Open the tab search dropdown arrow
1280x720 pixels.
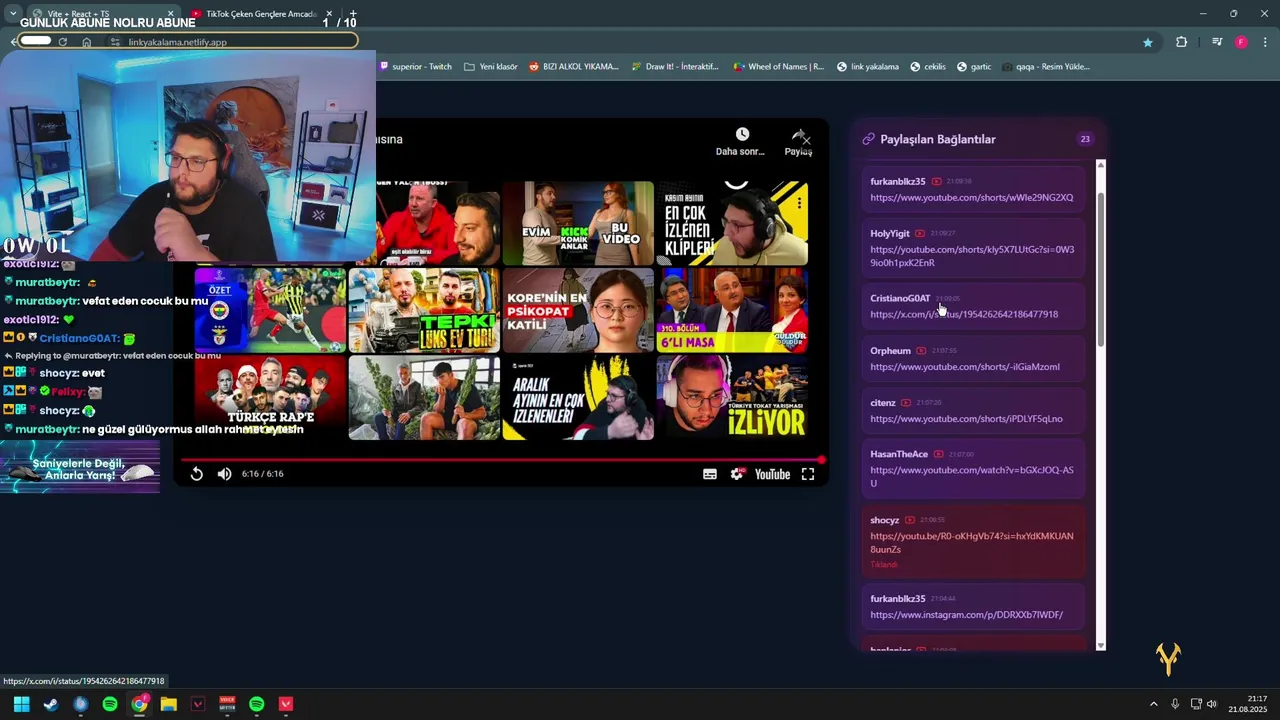pos(12,14)
